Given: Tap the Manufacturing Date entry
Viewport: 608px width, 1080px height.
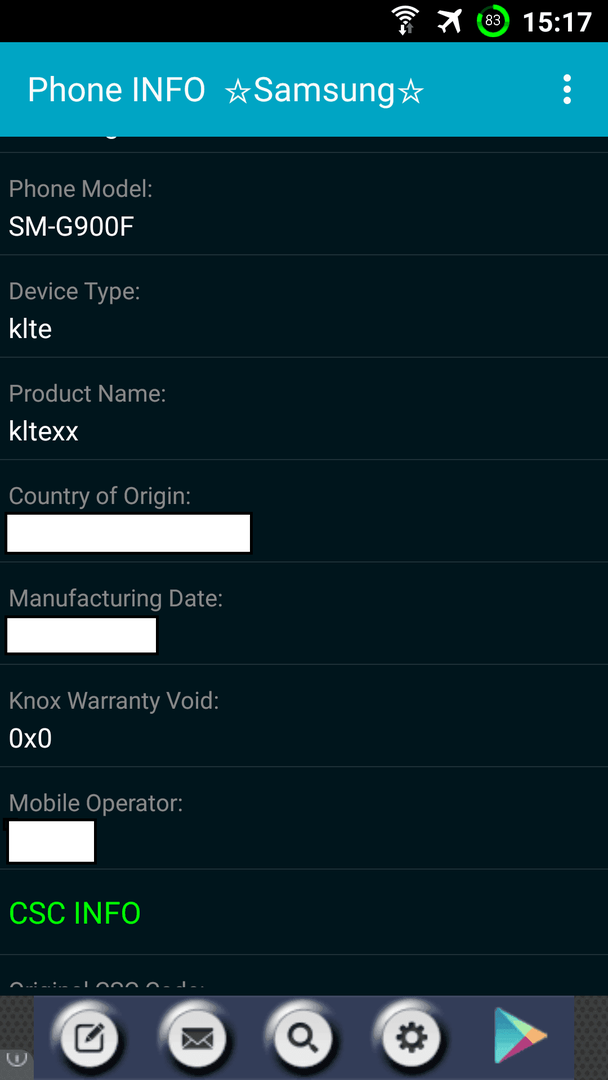Looking at the screenshot, I should [304, 613].
